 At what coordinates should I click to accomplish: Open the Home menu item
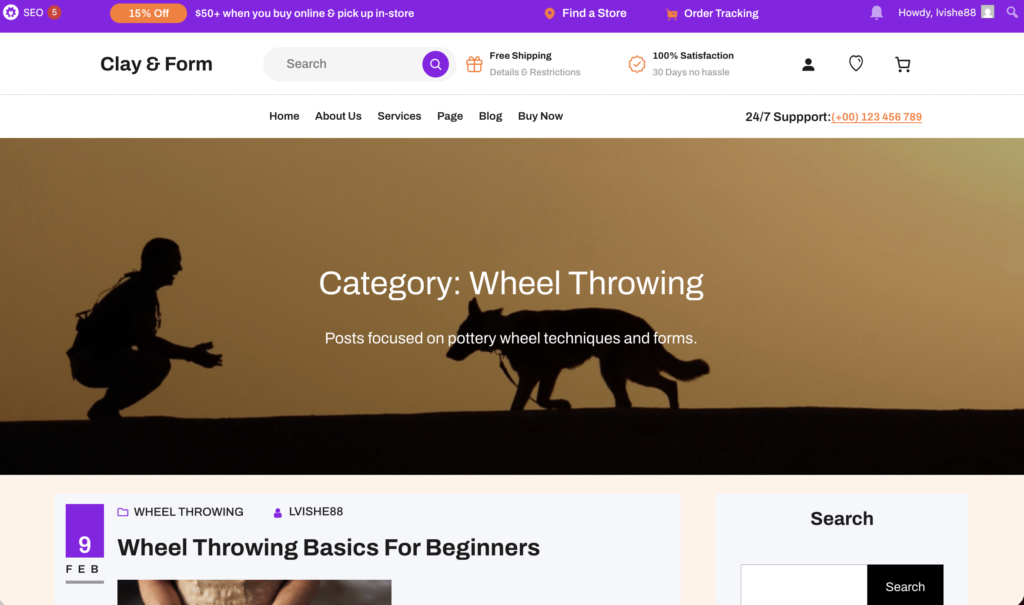click(284, 116)
